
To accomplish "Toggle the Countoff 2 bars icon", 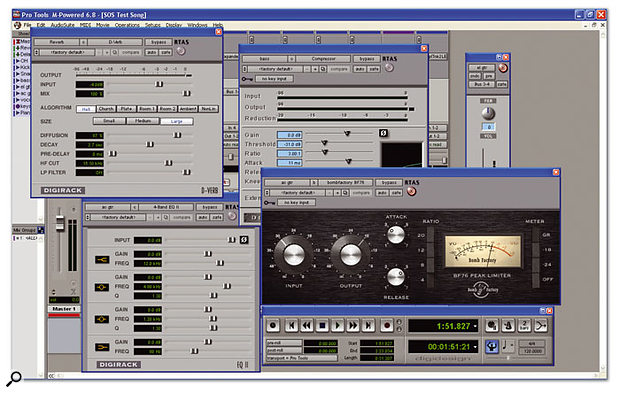I will click(524, 325).
